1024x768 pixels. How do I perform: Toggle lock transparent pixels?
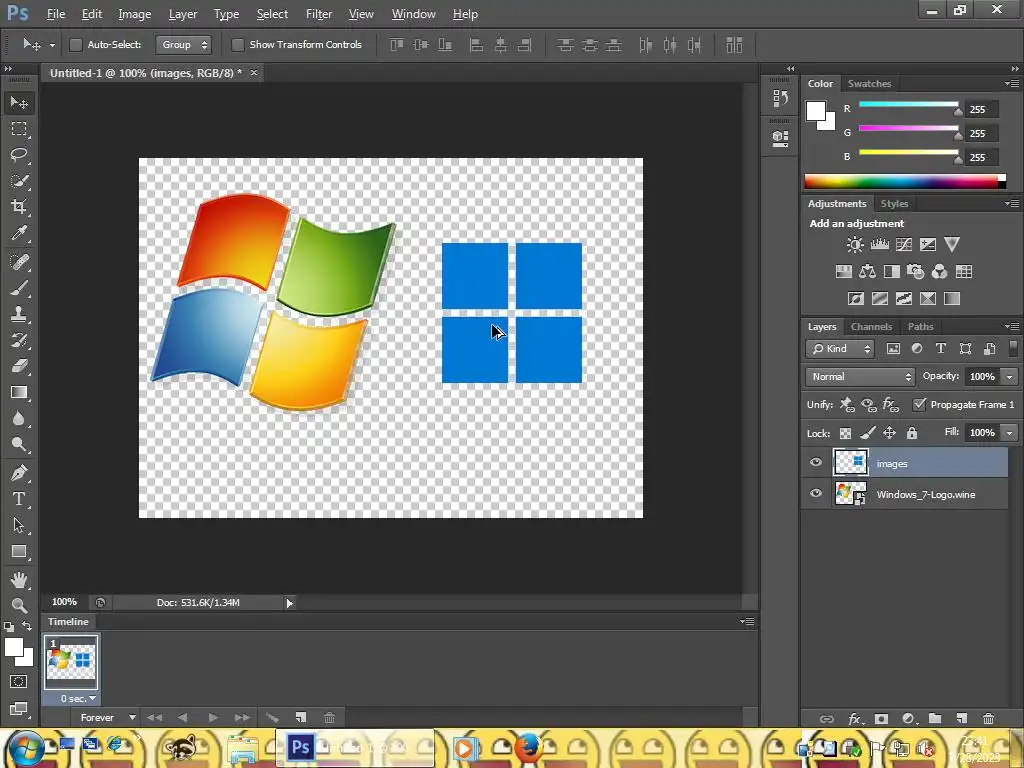(845, 433)
